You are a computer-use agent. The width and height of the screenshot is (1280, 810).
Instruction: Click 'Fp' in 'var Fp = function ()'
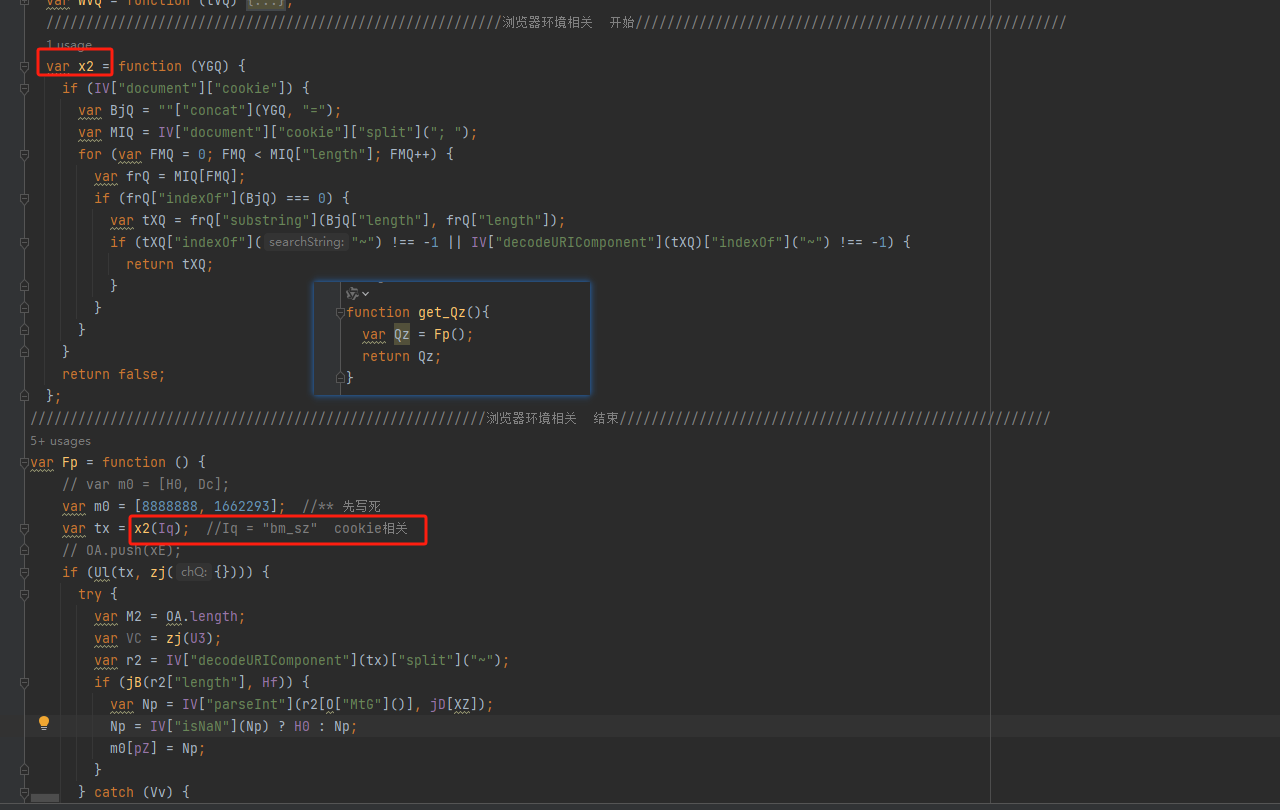click(70, 462)
